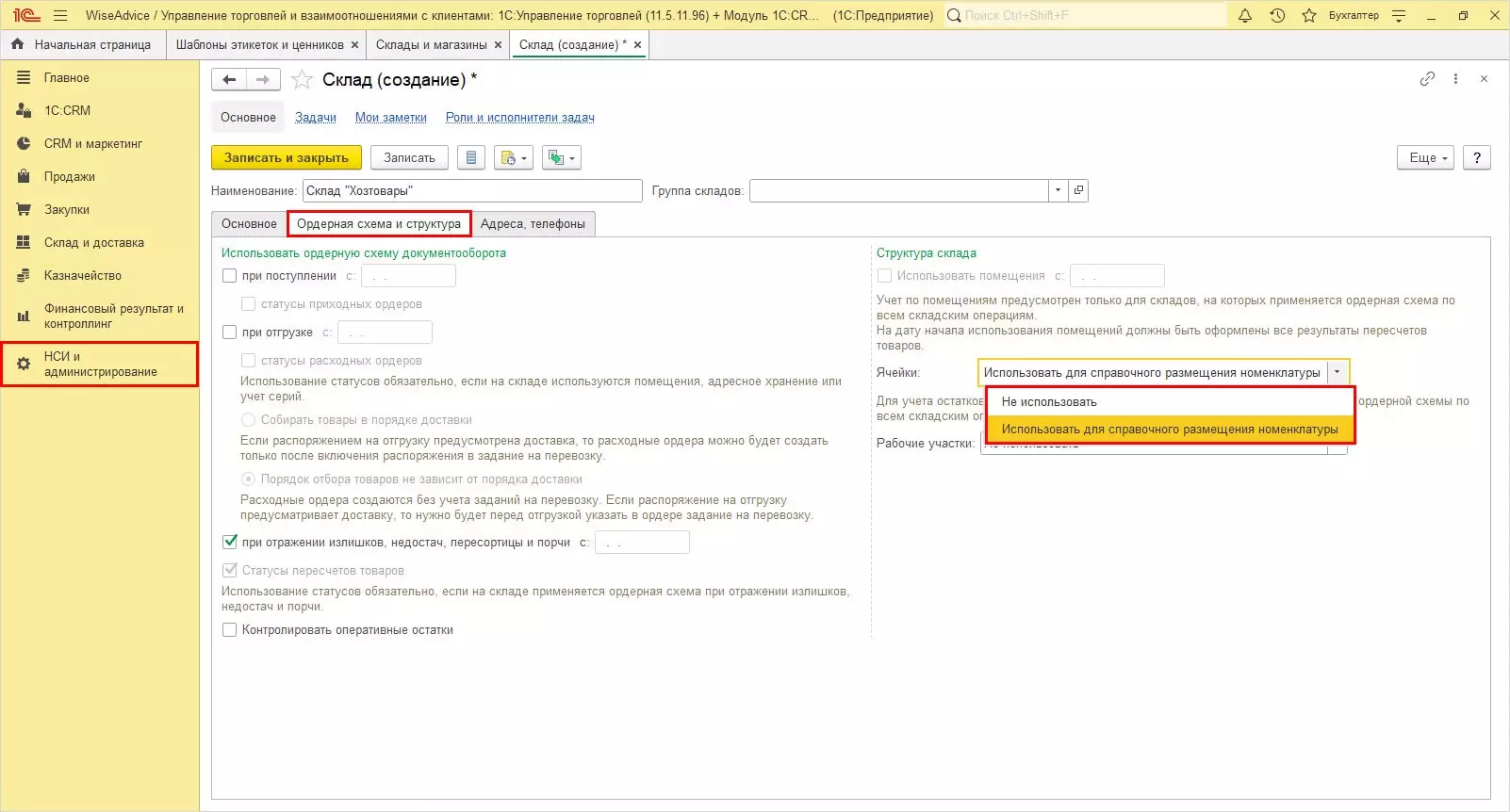Select 'Не использовать' in dropdown list
Image resolution: width=1510 pixels, height=812 pixels.
click(x=1049, y=402)
